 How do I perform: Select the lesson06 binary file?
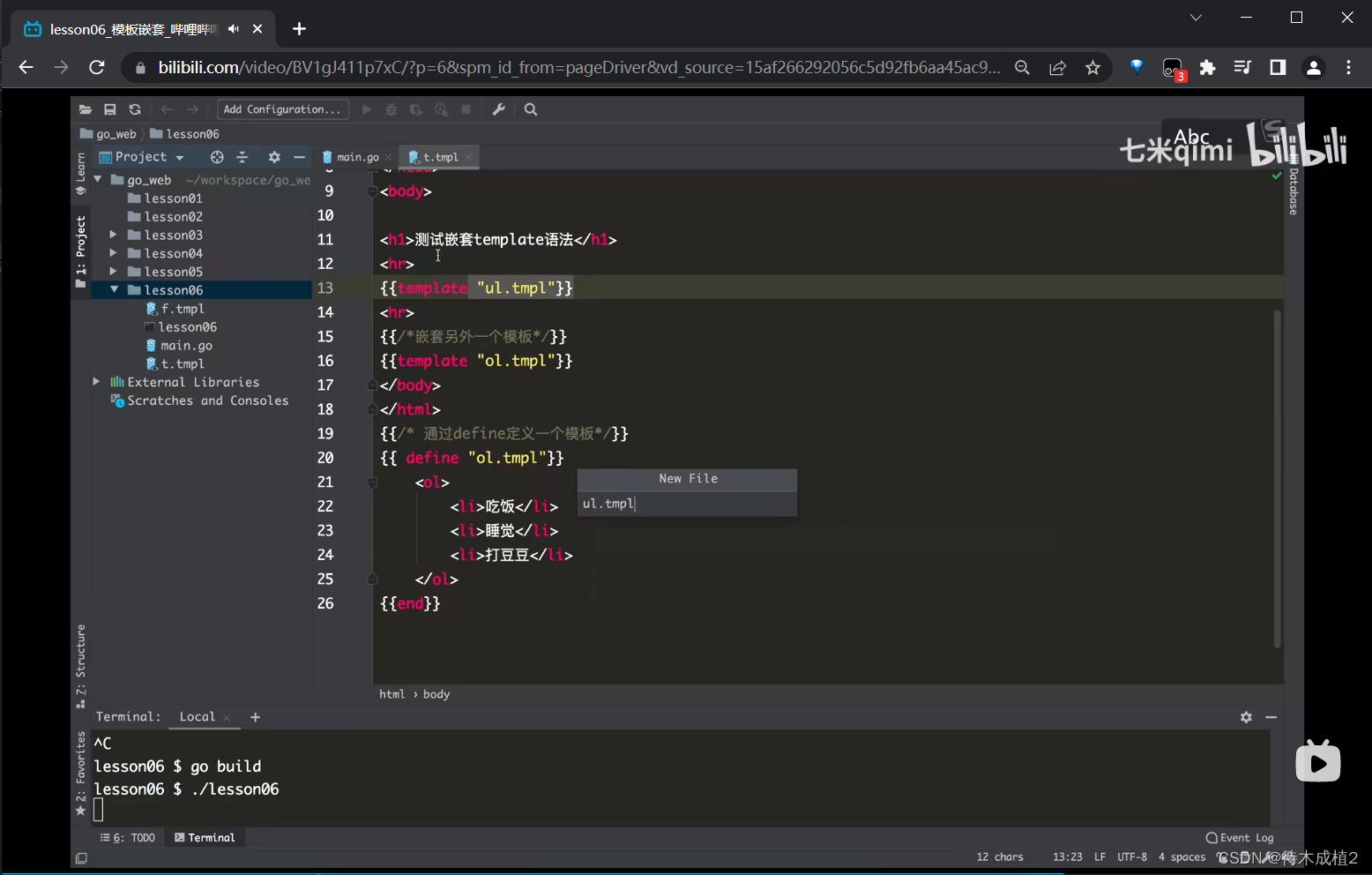(x=181, y=327)
